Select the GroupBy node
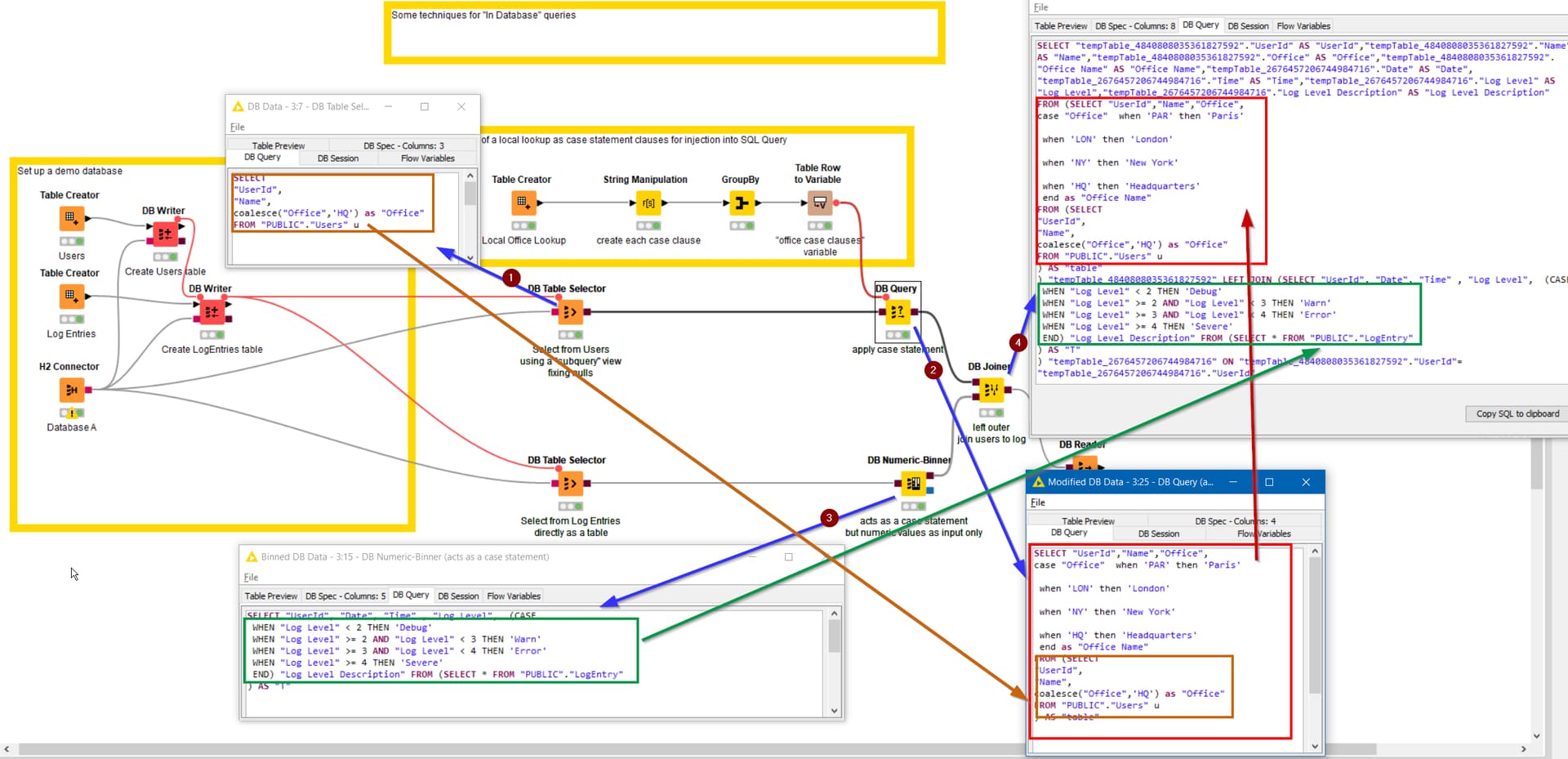The width and height of the screenshot is (1568, 759). [740, 203]
